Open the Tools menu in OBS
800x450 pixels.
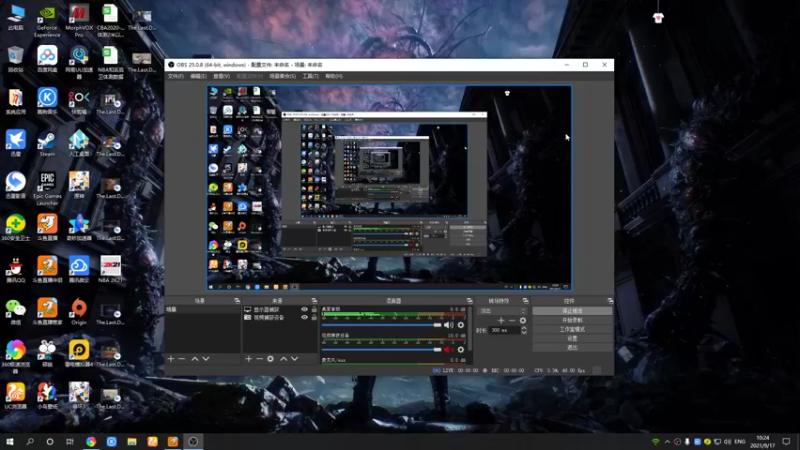click(310, 76)
